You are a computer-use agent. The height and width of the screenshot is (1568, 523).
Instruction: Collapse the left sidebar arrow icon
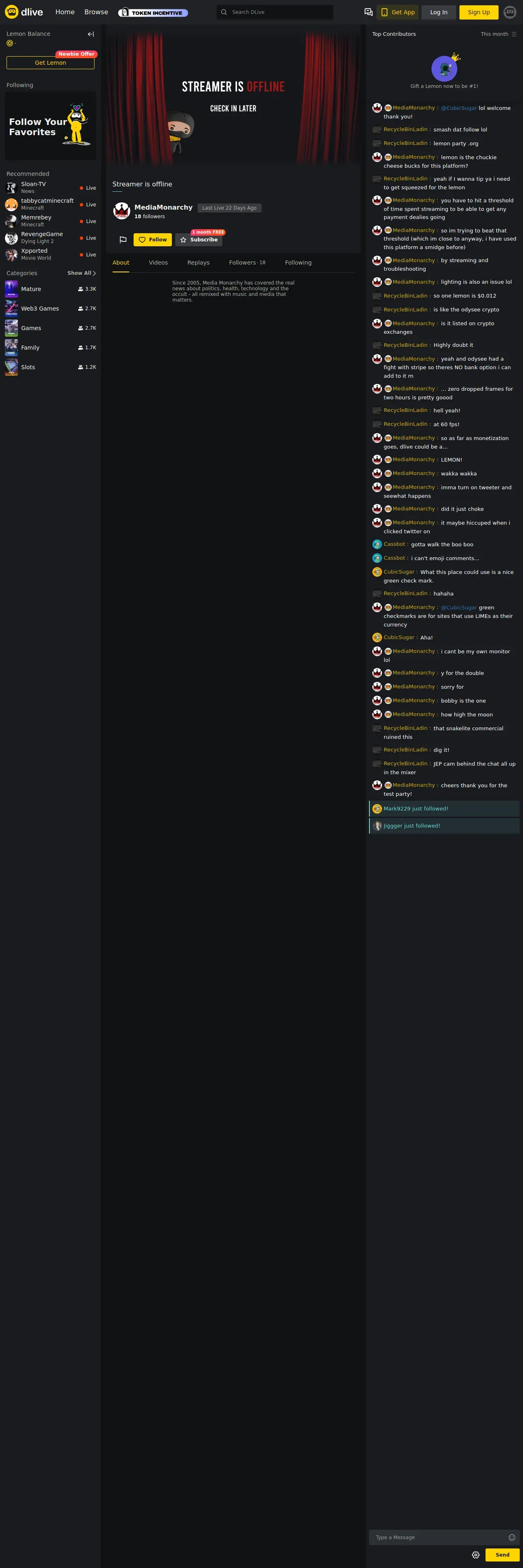(x=91, y=34)
